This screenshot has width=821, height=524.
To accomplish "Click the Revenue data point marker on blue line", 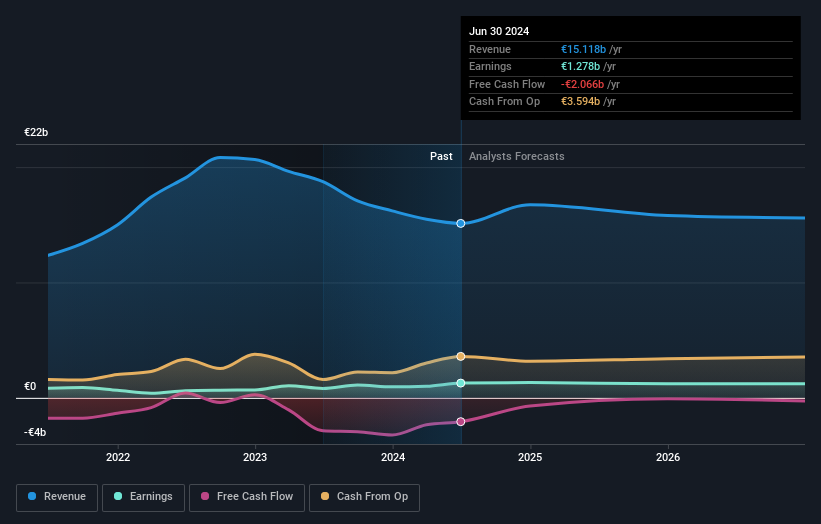I will click(x=461, y=224).
